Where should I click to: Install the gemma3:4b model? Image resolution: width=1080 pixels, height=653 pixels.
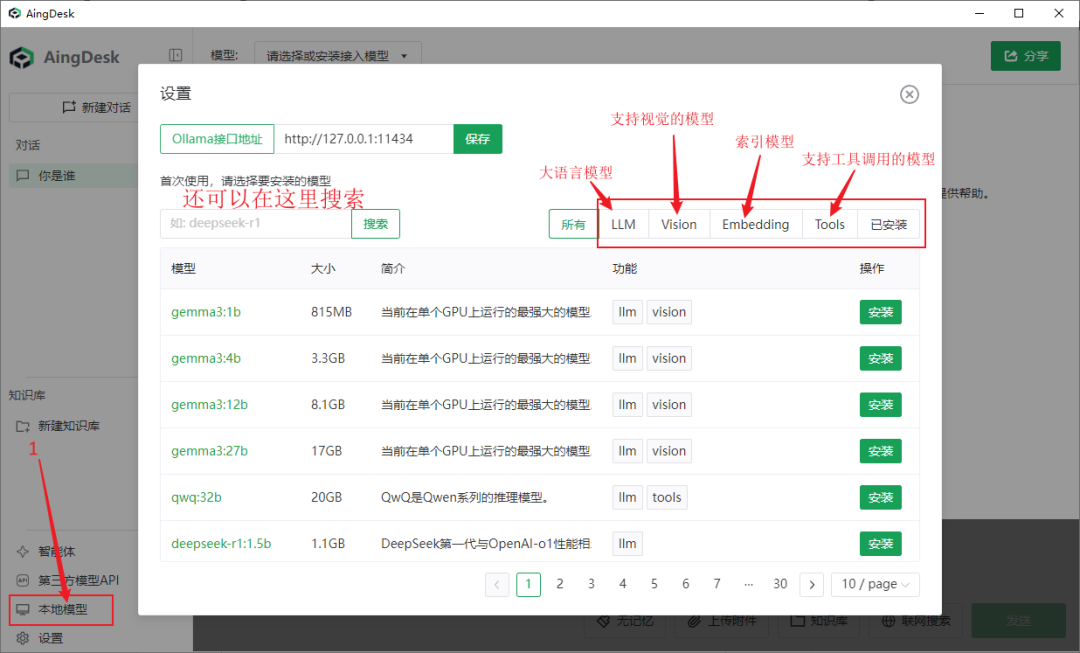880,358
